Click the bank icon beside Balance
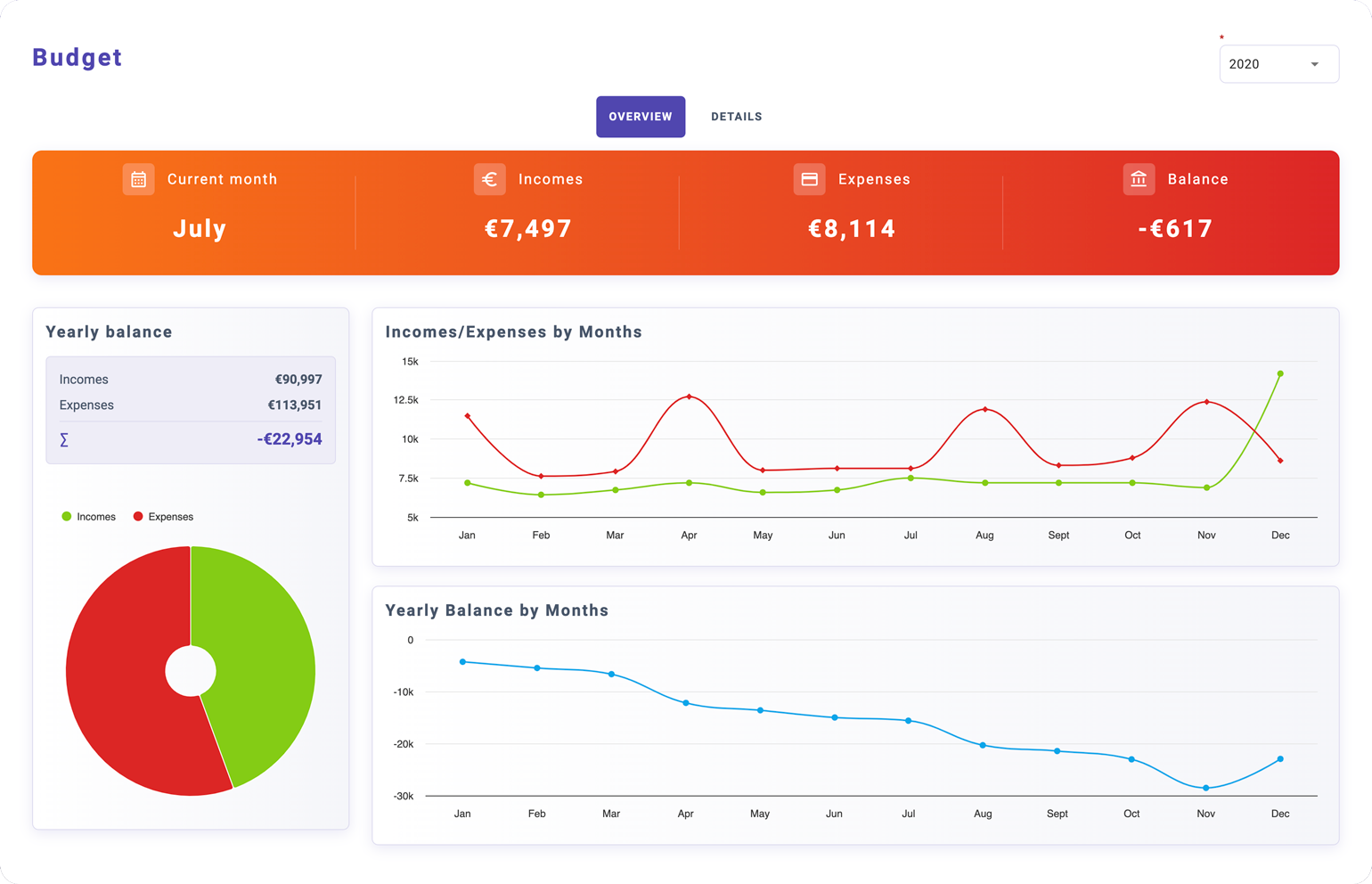This screenshot has width=1372, height=884. (1139, 179)
